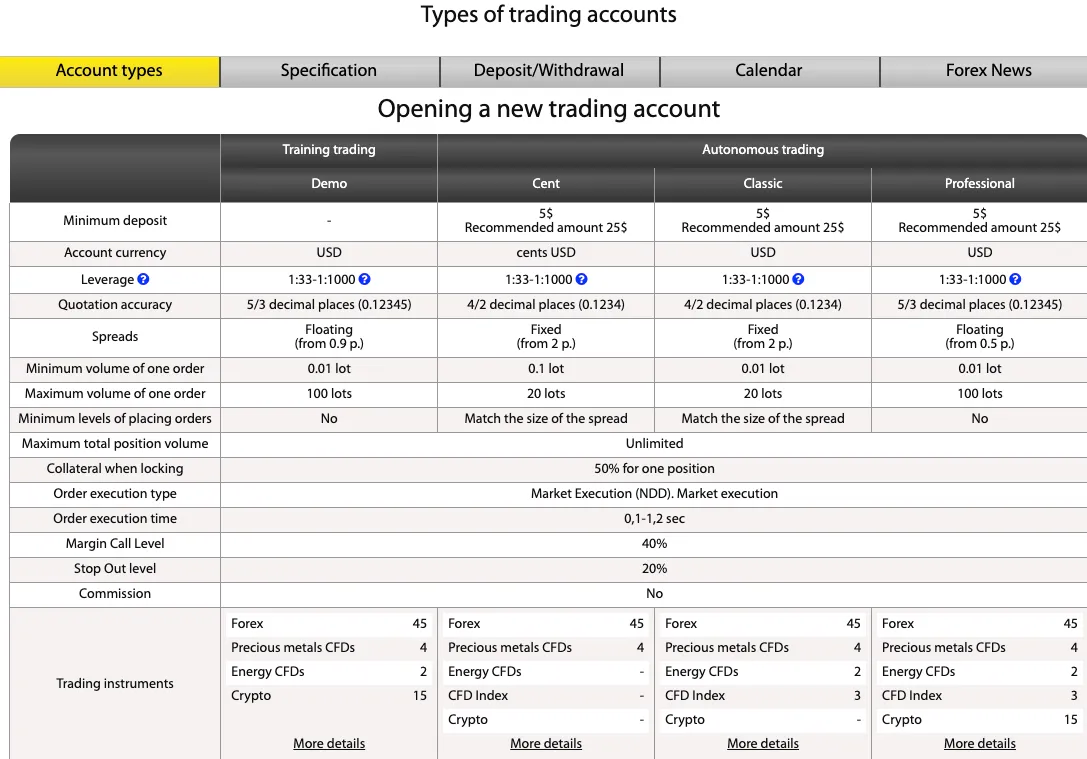This screenshot has width=1087, height=759.
Task: Click Collateral when locking label
Action: [x=115, y=469]
